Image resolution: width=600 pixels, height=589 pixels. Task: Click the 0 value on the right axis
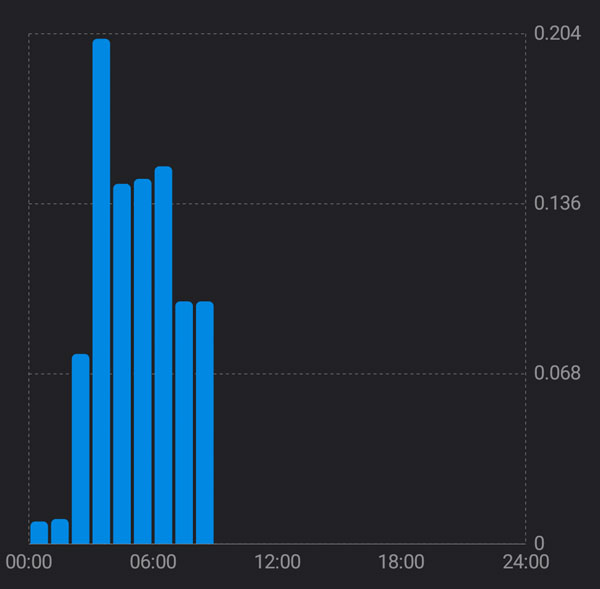(540, 543)
